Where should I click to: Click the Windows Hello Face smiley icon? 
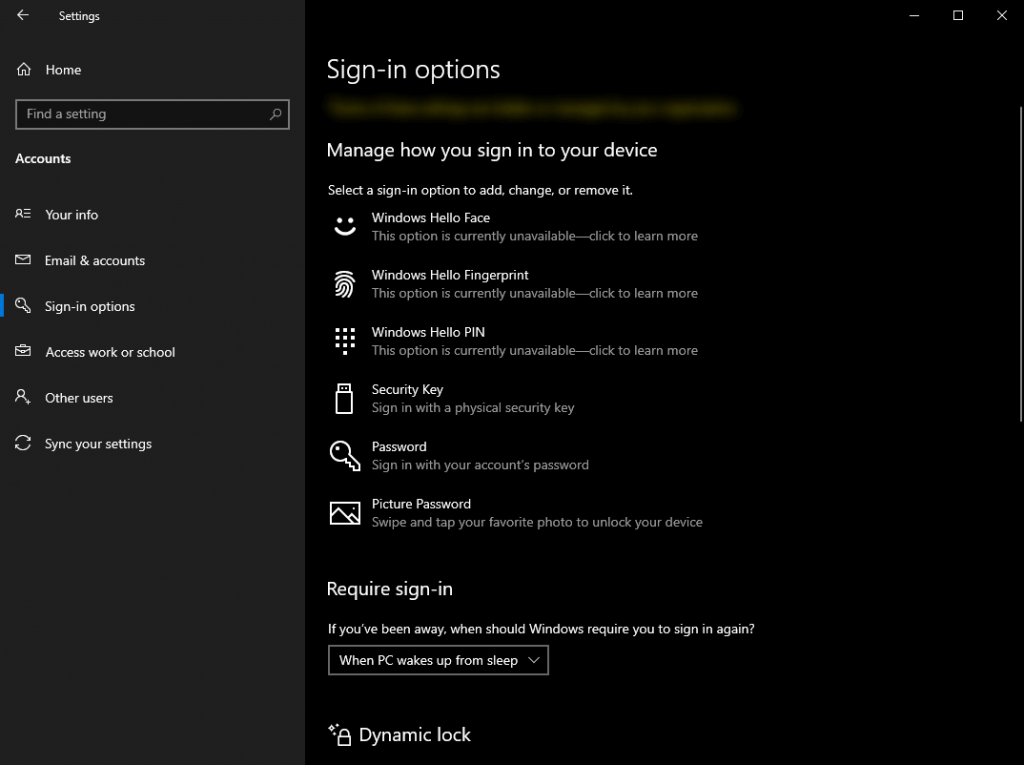(345, 226)
